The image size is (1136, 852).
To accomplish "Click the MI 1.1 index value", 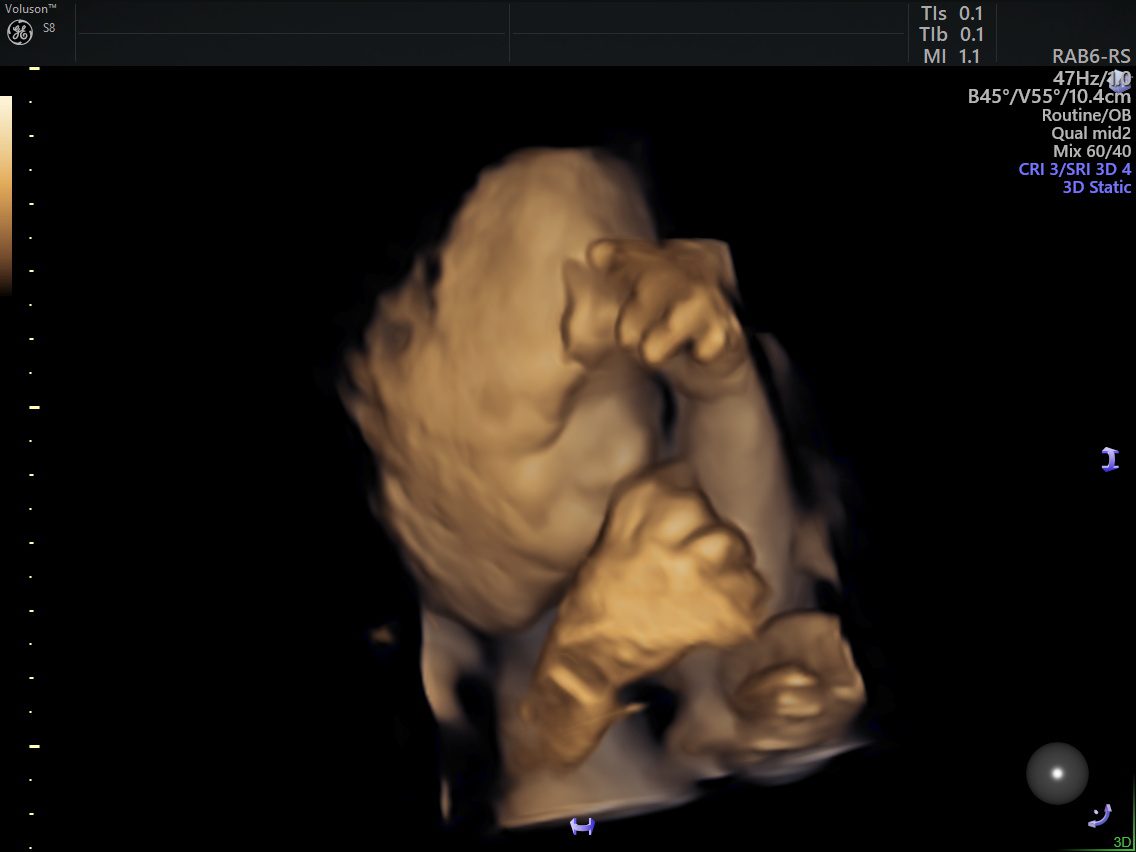I will 951,57.
